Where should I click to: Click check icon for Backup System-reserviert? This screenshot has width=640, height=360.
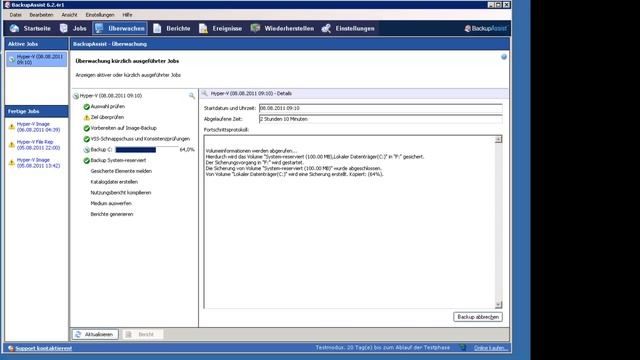[x=87, y=160]
